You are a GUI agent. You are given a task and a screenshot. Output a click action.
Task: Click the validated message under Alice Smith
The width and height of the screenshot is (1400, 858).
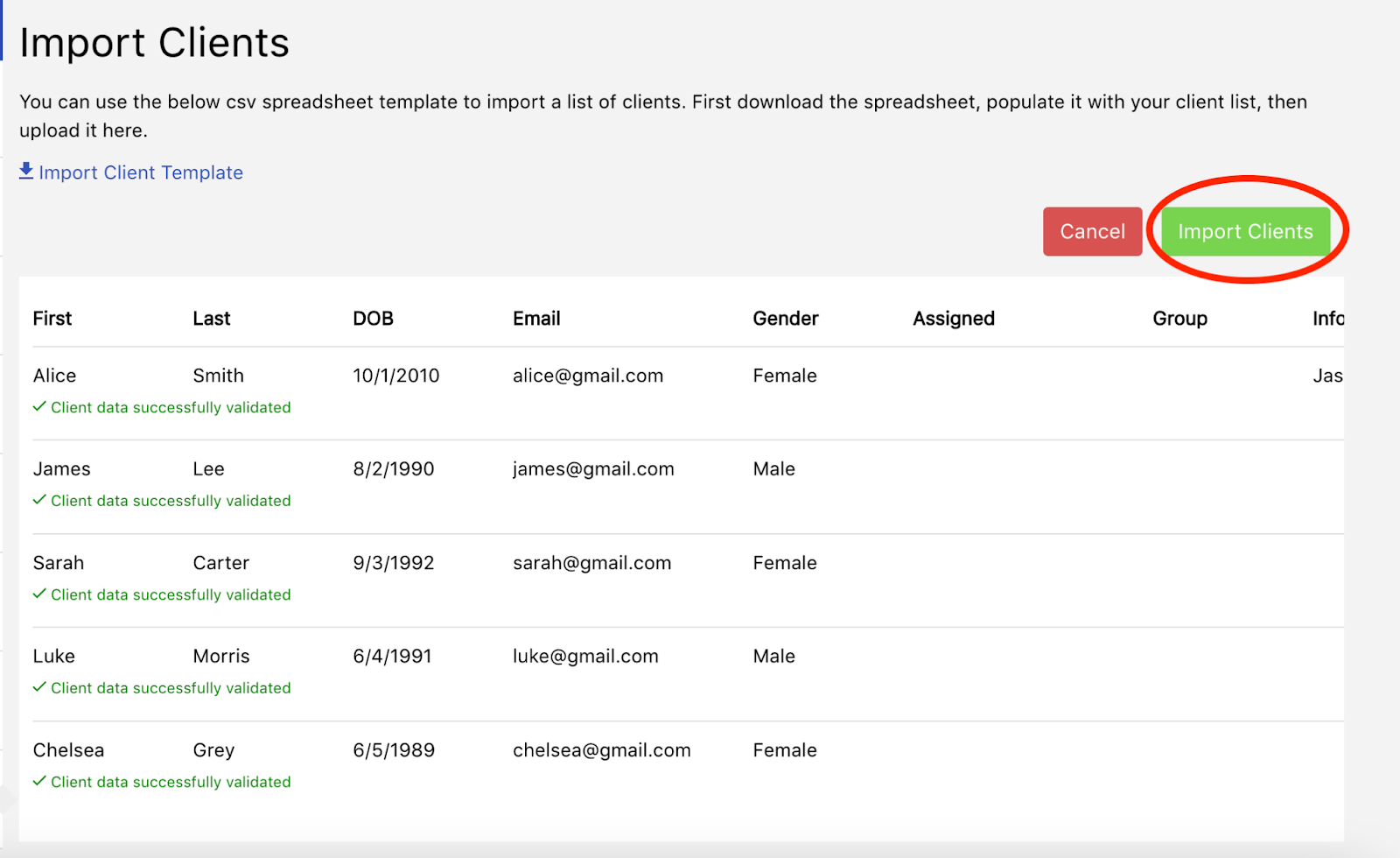tap(171, 407)
